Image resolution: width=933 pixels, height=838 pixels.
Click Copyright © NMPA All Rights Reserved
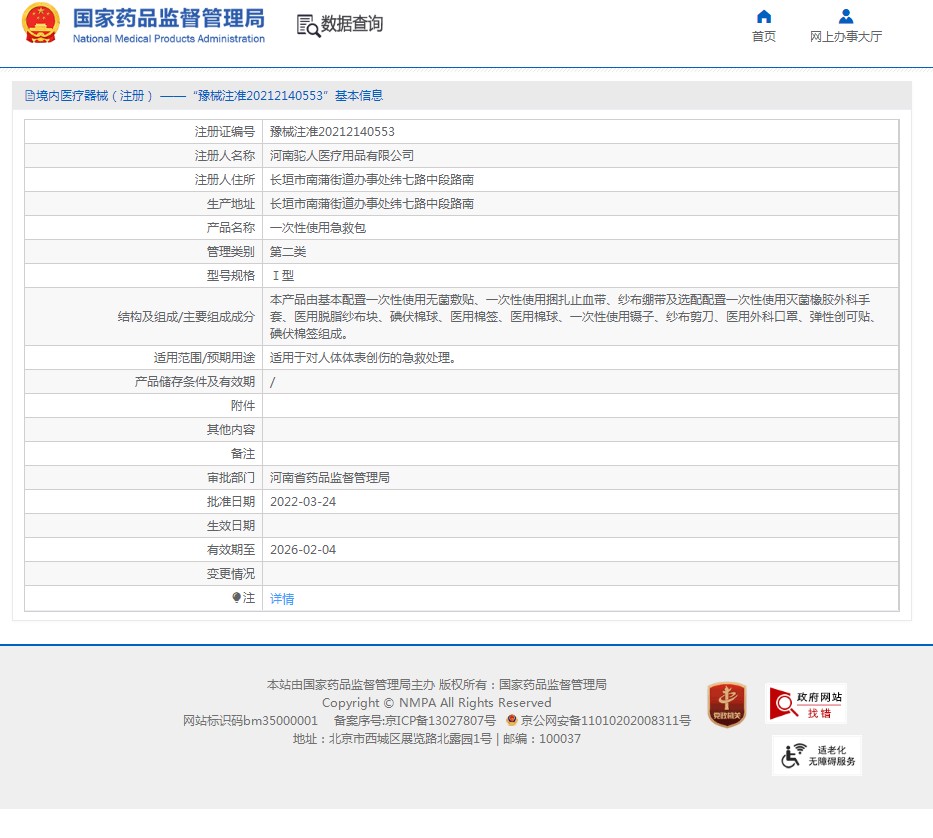pyautogui.click(x=437, y=702)
